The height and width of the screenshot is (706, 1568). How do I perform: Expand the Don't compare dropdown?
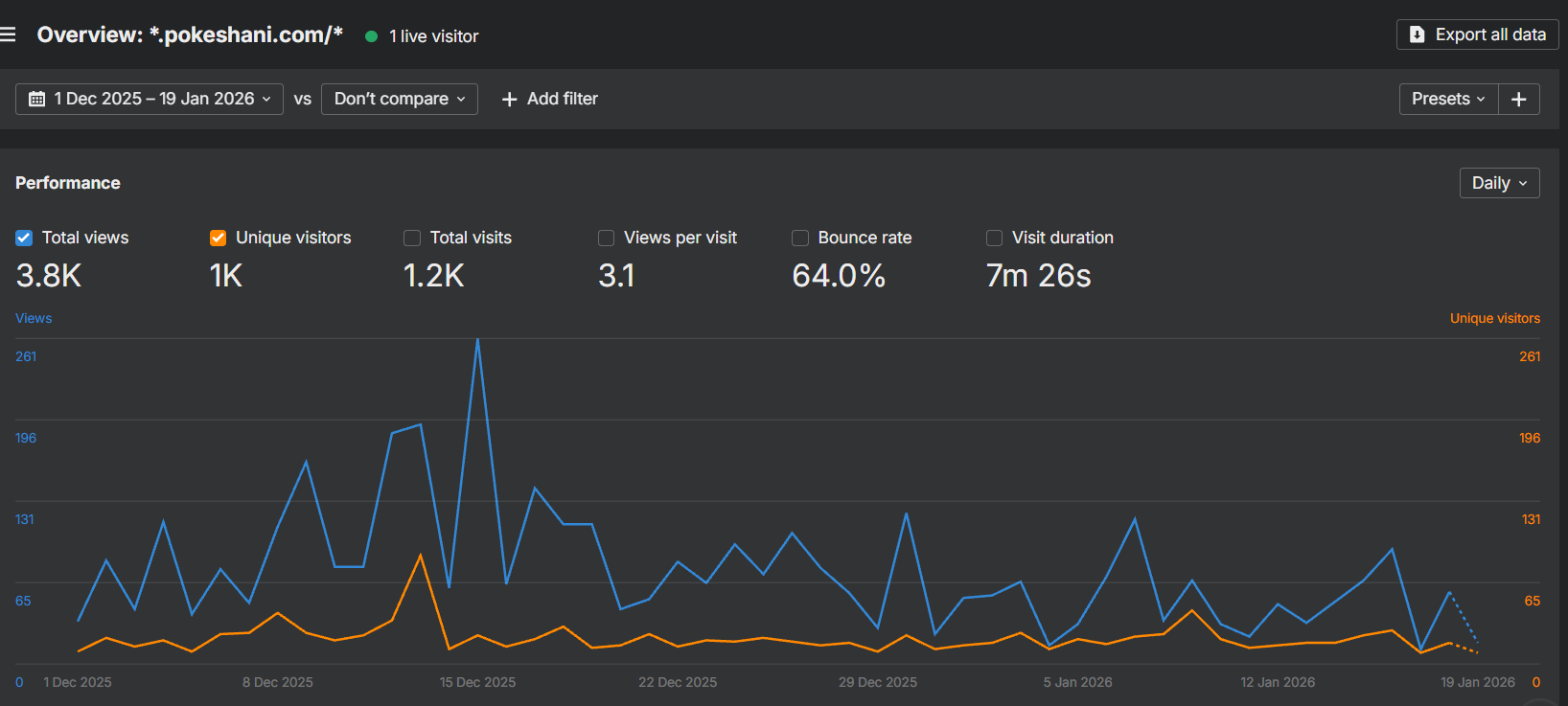point(400,99)
